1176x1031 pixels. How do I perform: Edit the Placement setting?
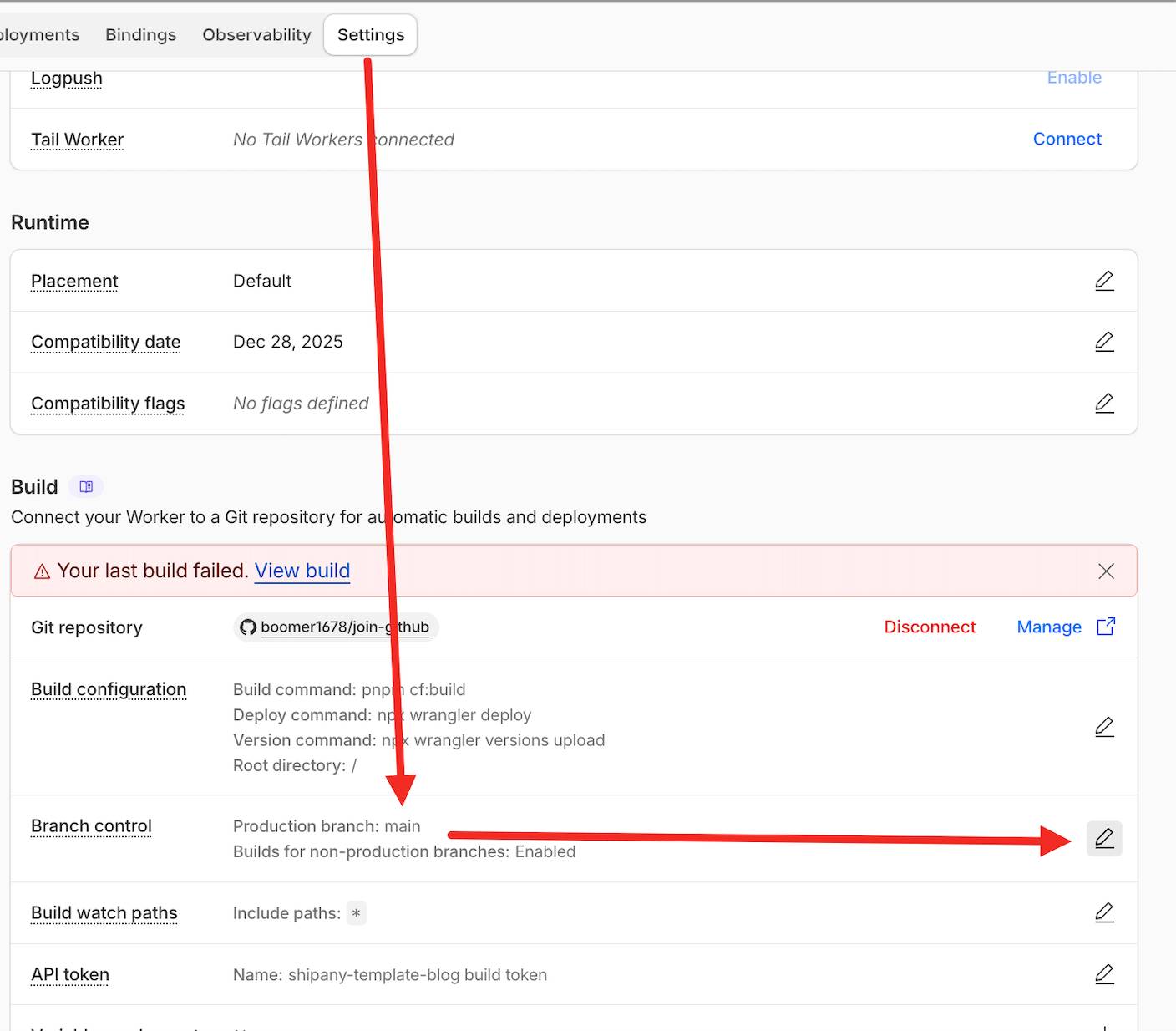[1104, 281]
